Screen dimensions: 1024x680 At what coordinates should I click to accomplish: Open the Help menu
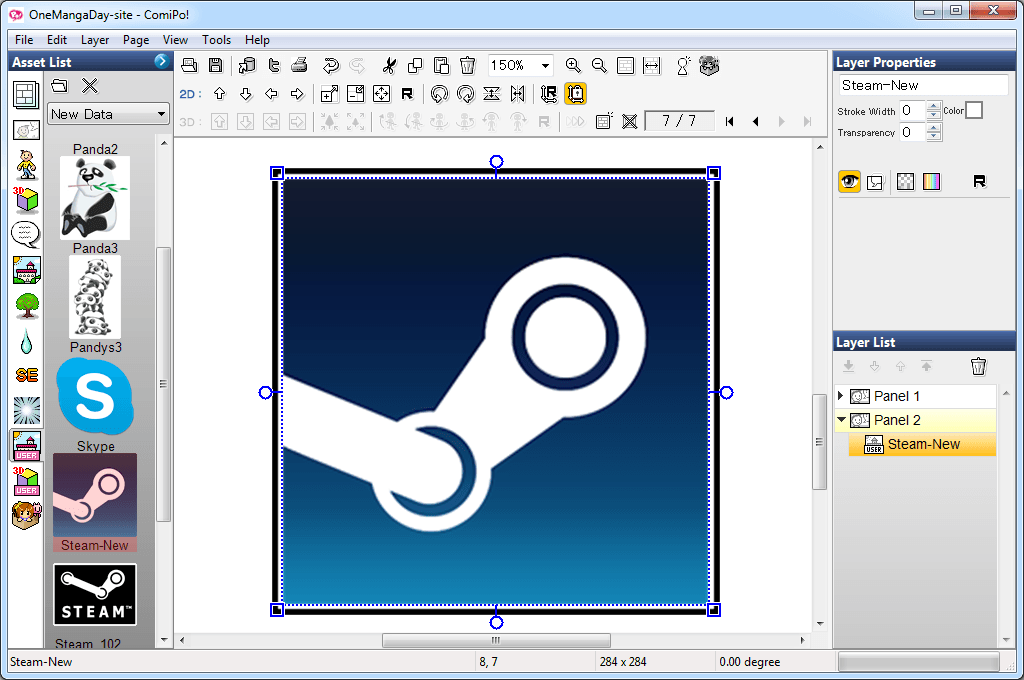tap(257, 40)
